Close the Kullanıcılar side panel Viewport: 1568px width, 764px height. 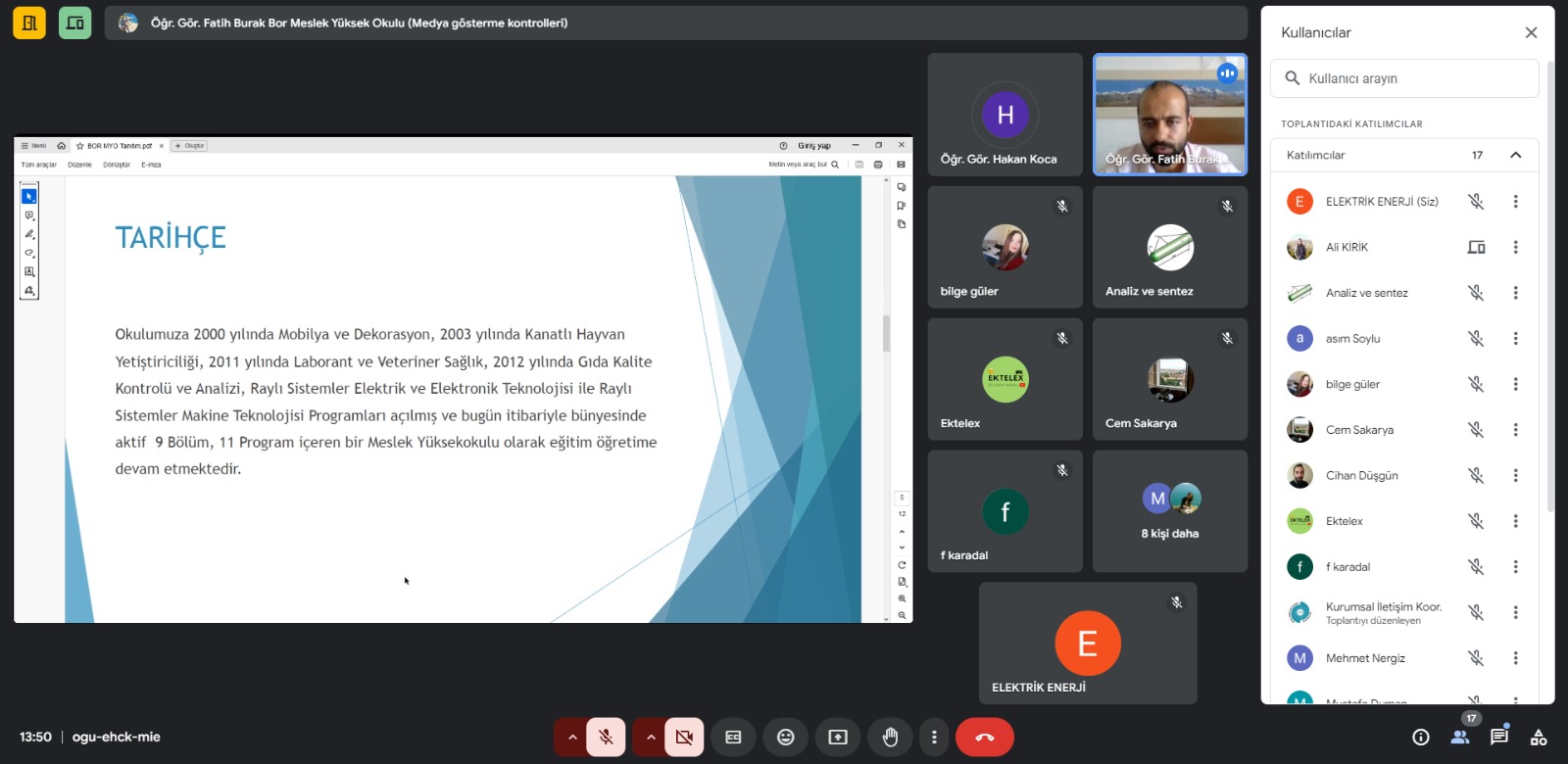[1531, 32]
